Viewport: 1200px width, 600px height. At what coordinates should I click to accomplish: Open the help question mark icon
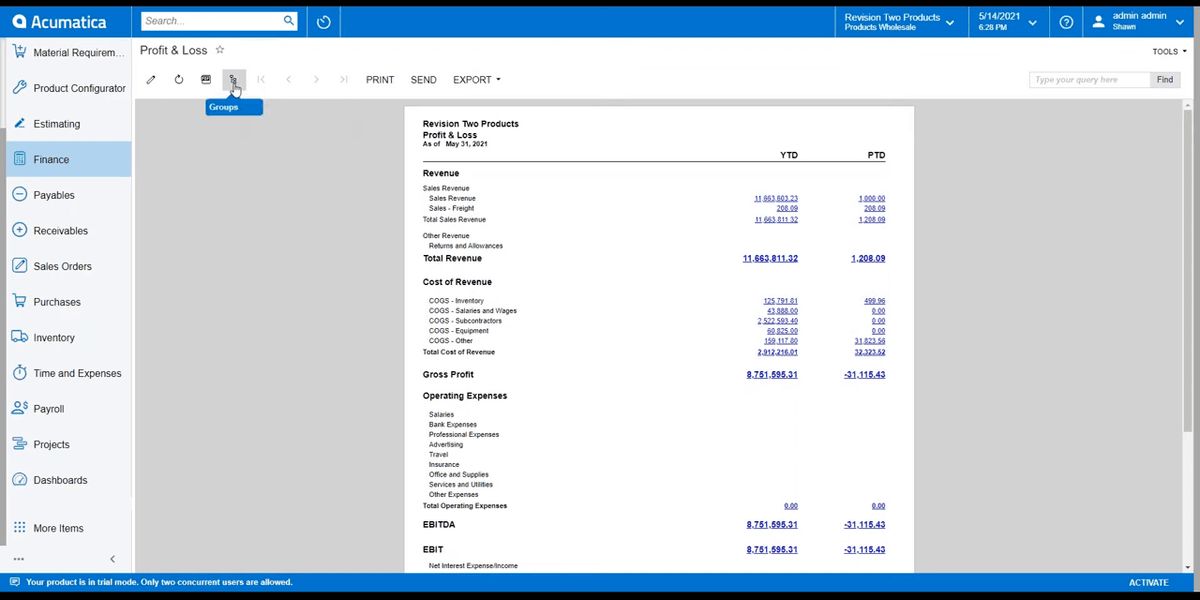(1066, 22)
